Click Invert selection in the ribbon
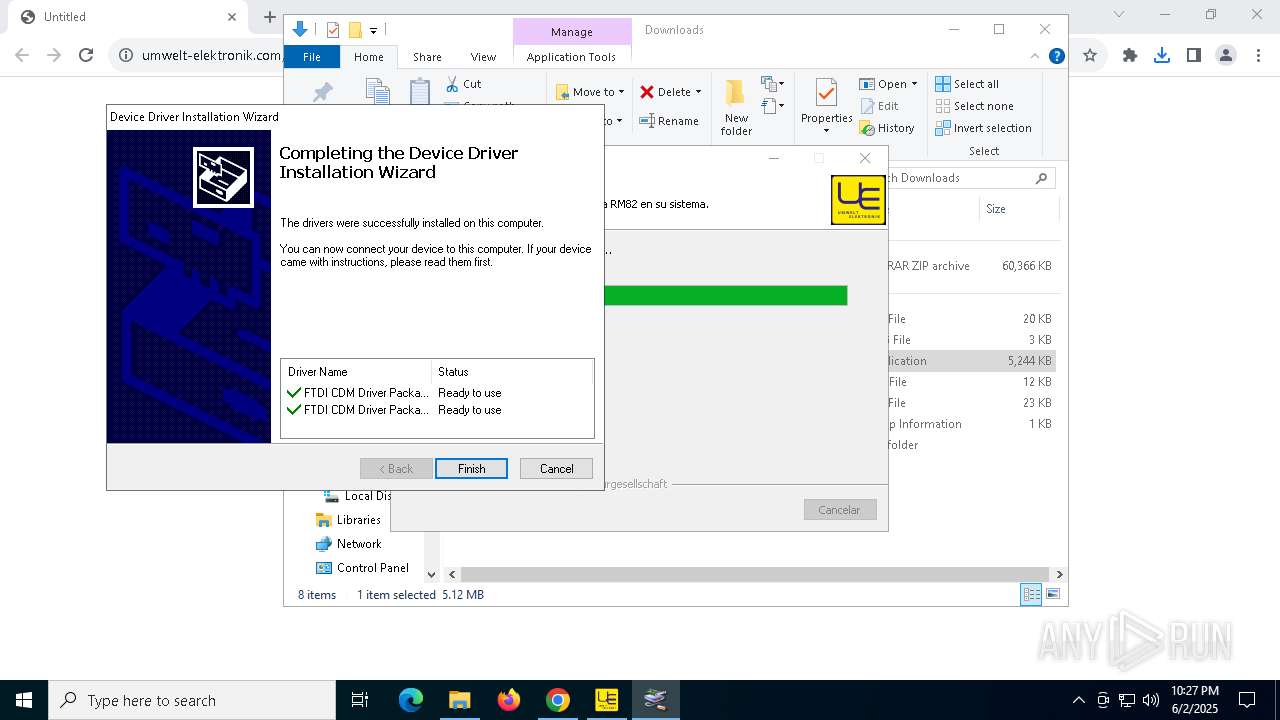This screenshot has height=720, width=1280. point(984,128)
